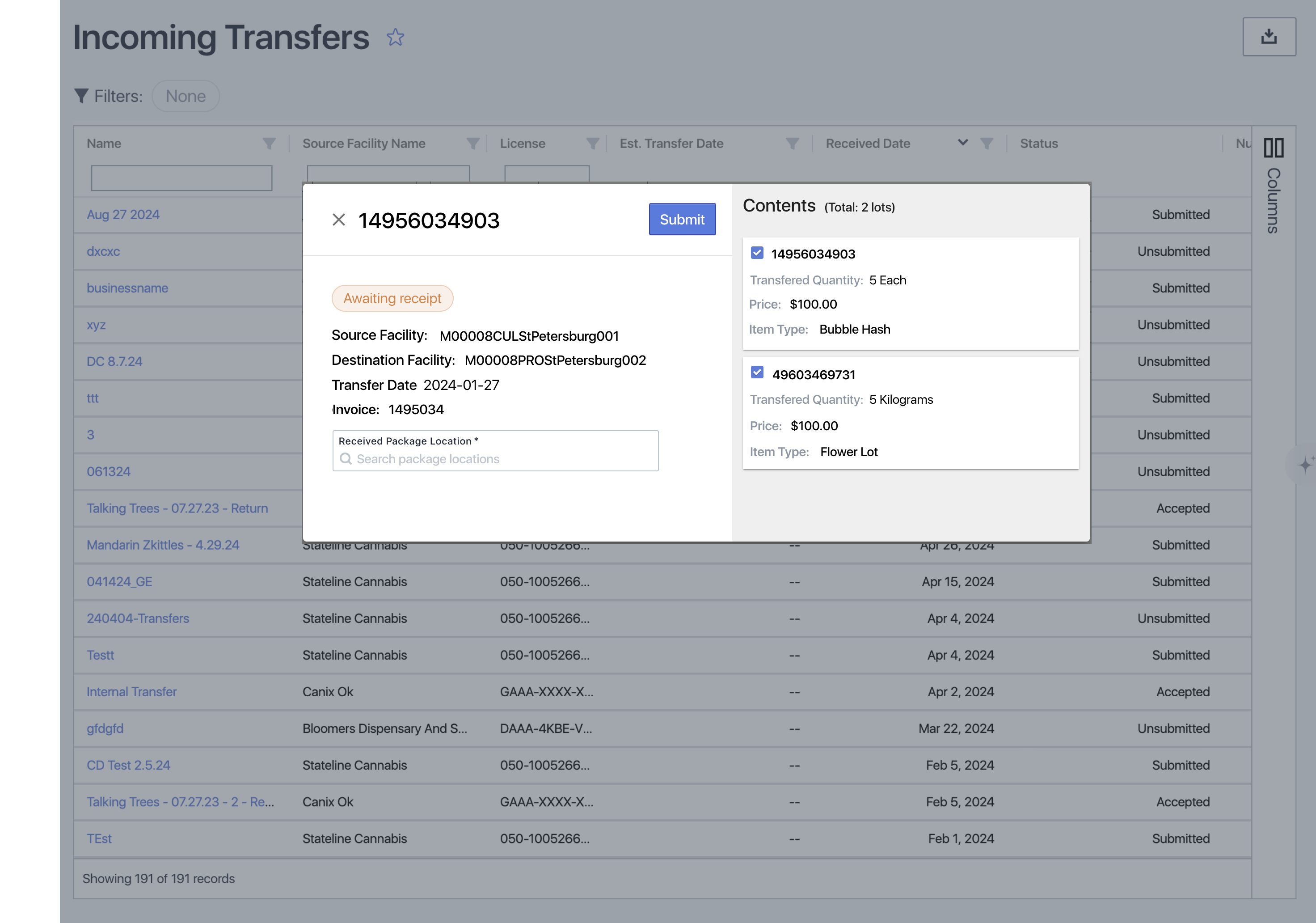This screenshot has width=1316, height=923.
Task: Click the download export icon button
Action: tap(1269, 37)
